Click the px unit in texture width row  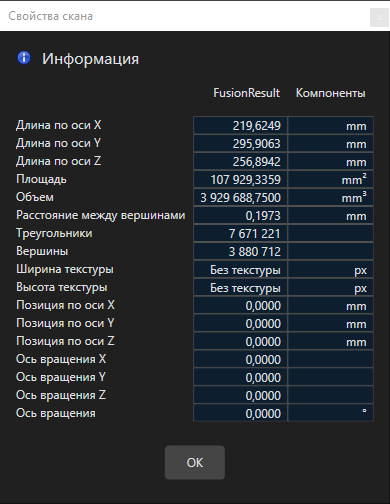pyautogui.click(x=360, y=270)
